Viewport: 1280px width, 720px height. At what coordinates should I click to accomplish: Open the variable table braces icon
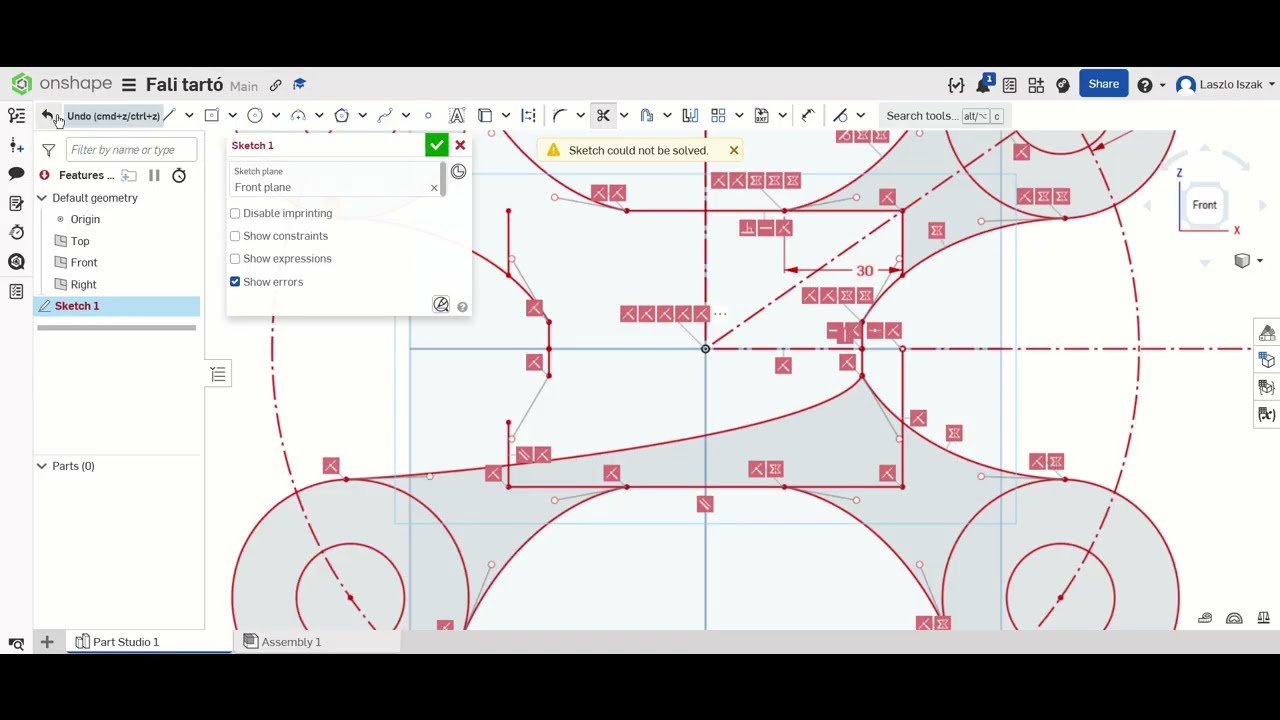click(x=956, y=85)
